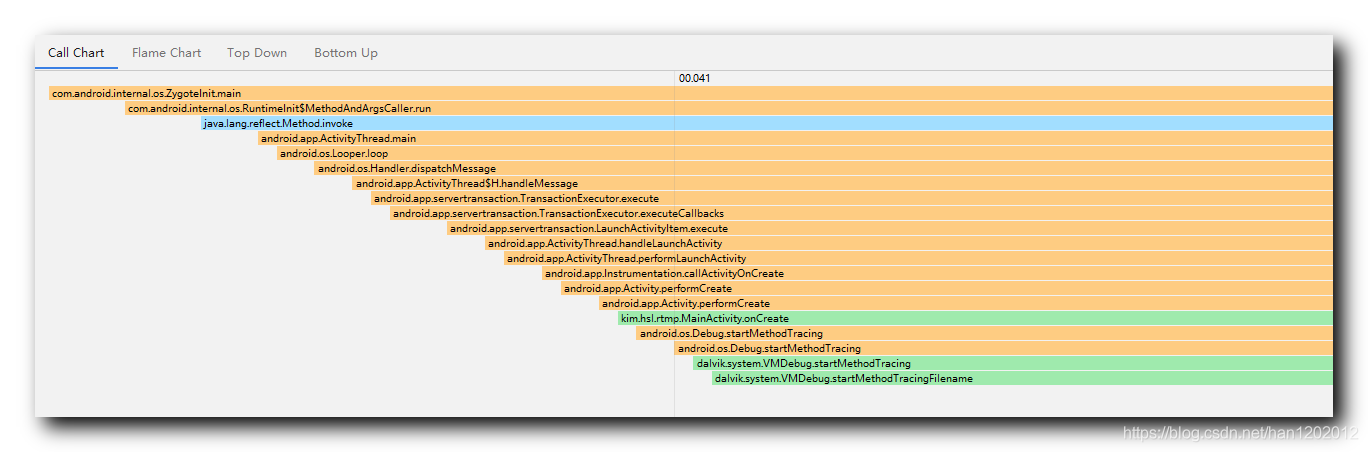The width and height of the screenshot is (1368, 452).
Task: Click ActivityThread$H.handleMessage bar
Action: [x=843, y=183]
